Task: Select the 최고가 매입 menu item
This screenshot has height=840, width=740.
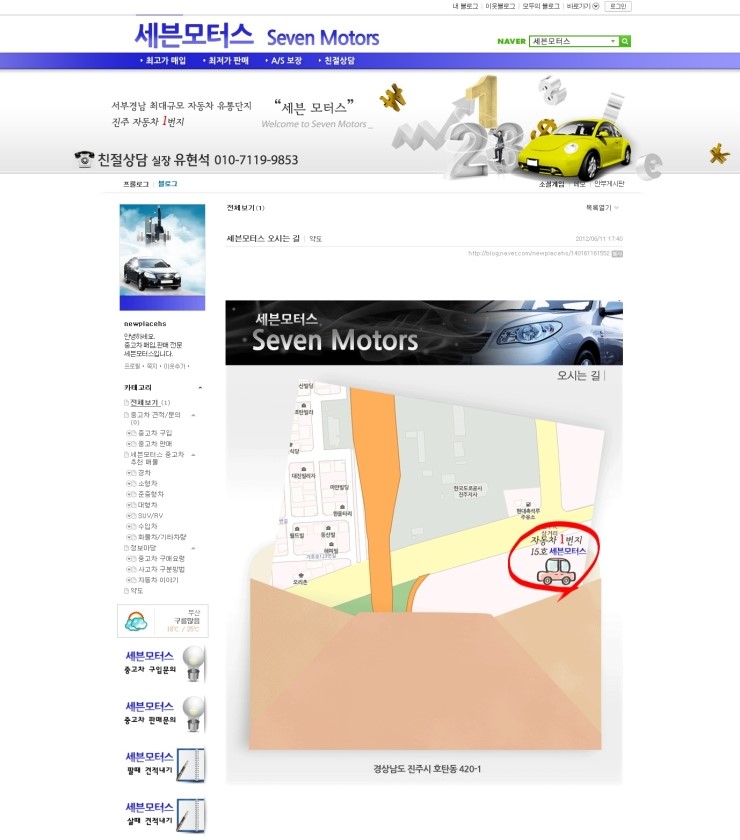Action: tap(166, 61)
